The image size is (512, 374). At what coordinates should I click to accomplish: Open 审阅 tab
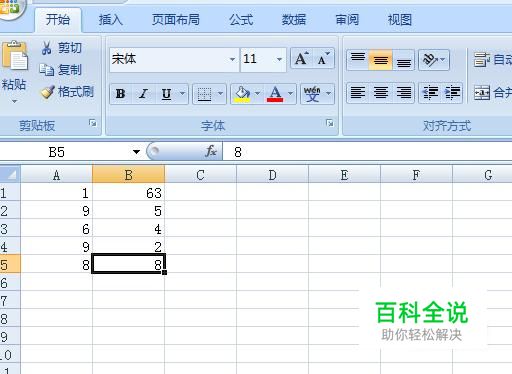pos(347,20)
